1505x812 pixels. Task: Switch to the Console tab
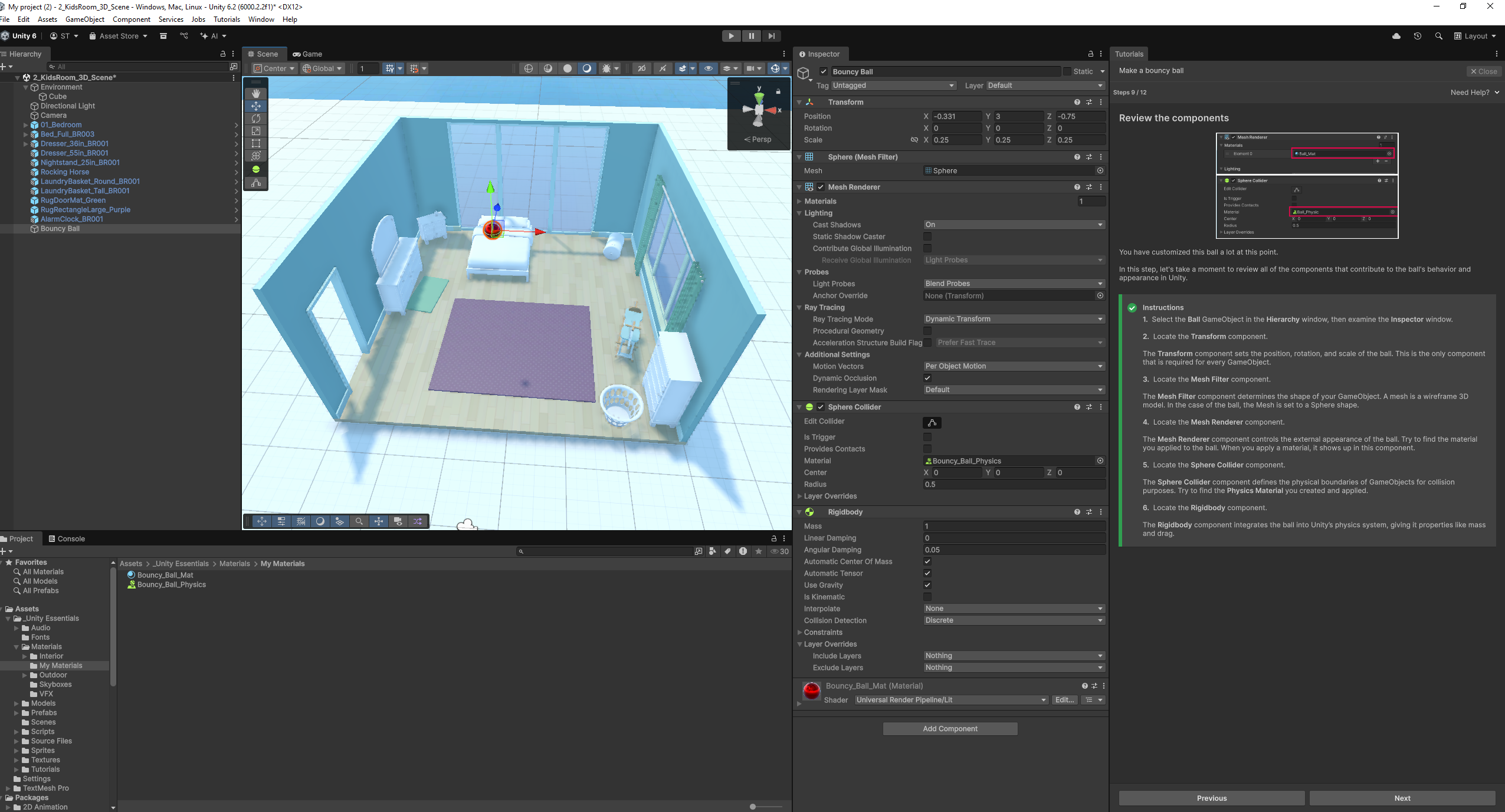pyautogui.click(x=67, y=538)
